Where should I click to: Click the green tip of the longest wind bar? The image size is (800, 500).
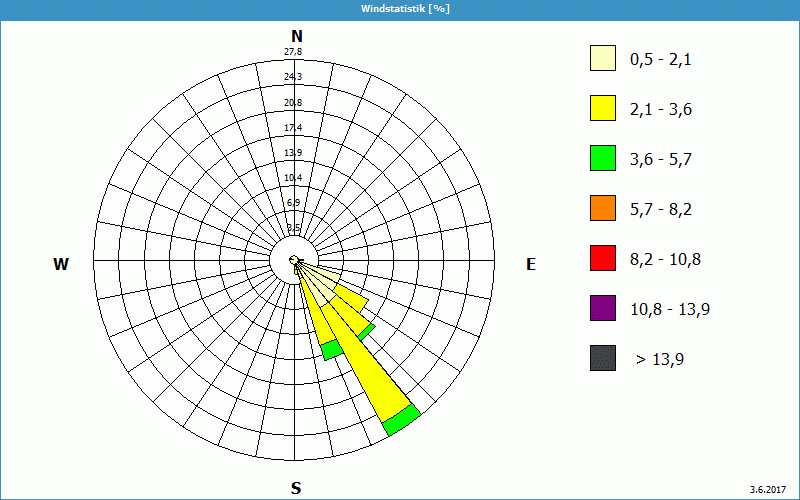(x=401, y=420)
